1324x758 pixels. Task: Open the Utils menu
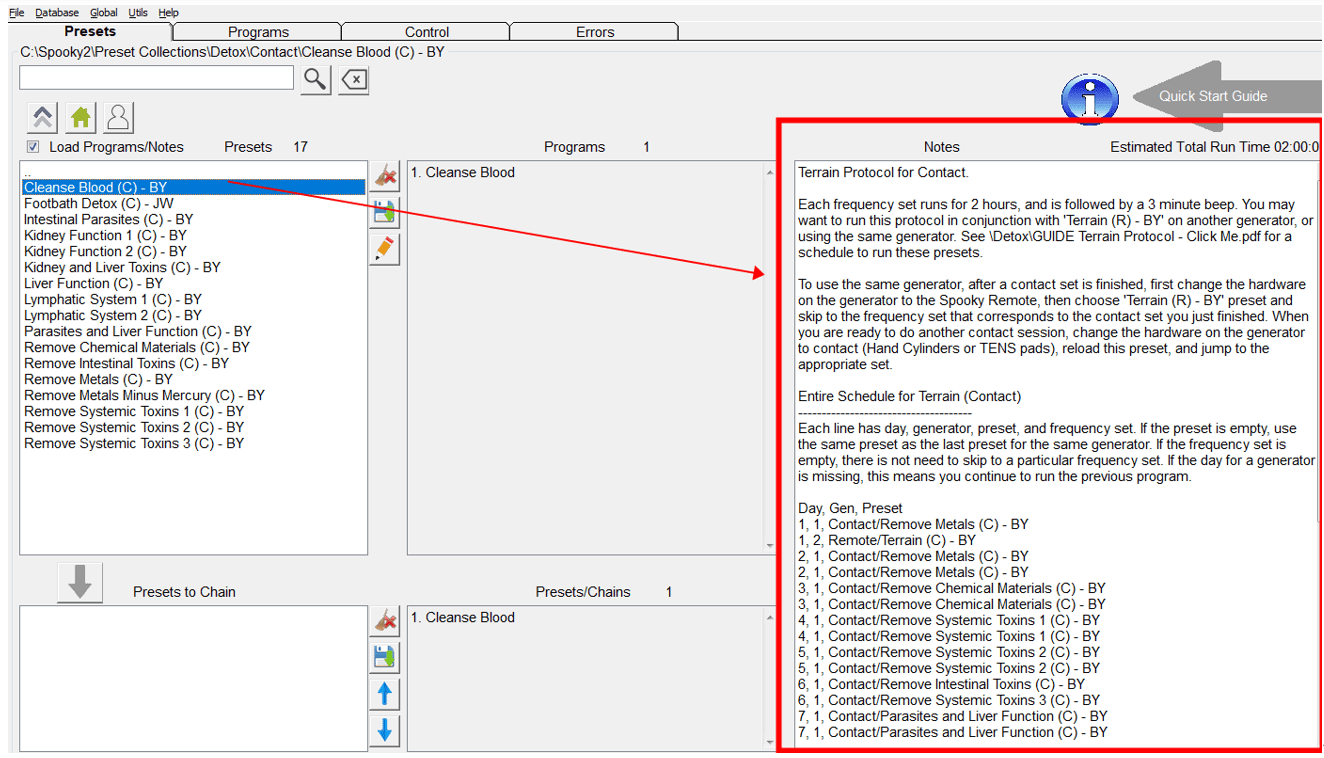138,13
